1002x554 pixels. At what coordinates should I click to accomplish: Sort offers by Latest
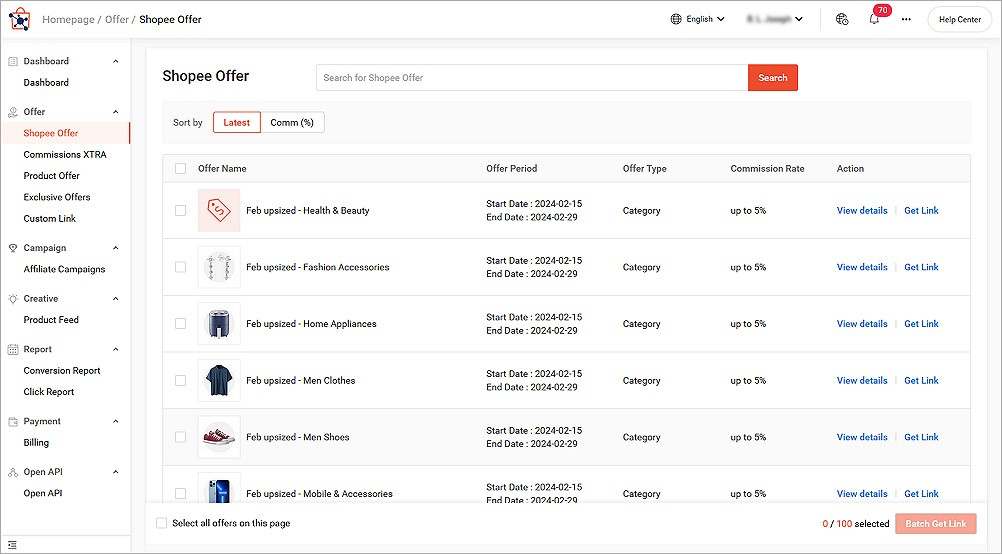[x=236, y=122]
